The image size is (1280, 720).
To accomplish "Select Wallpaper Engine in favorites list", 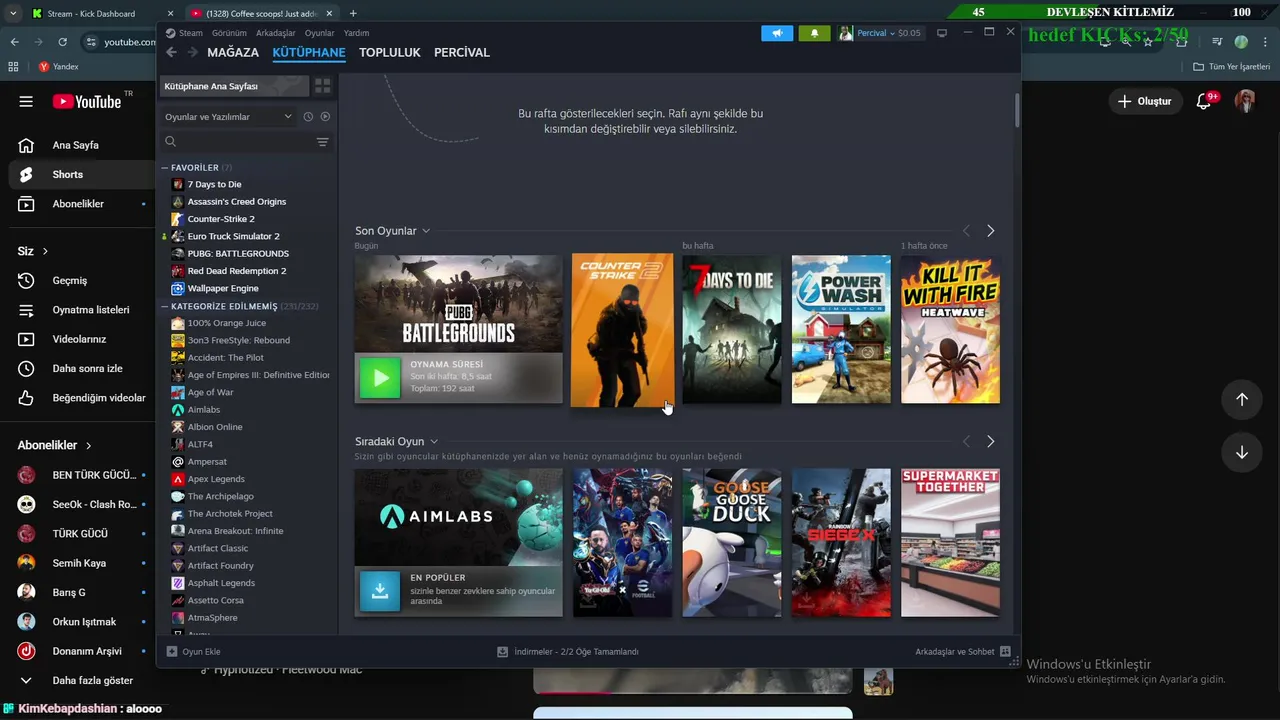I will 223,288.
